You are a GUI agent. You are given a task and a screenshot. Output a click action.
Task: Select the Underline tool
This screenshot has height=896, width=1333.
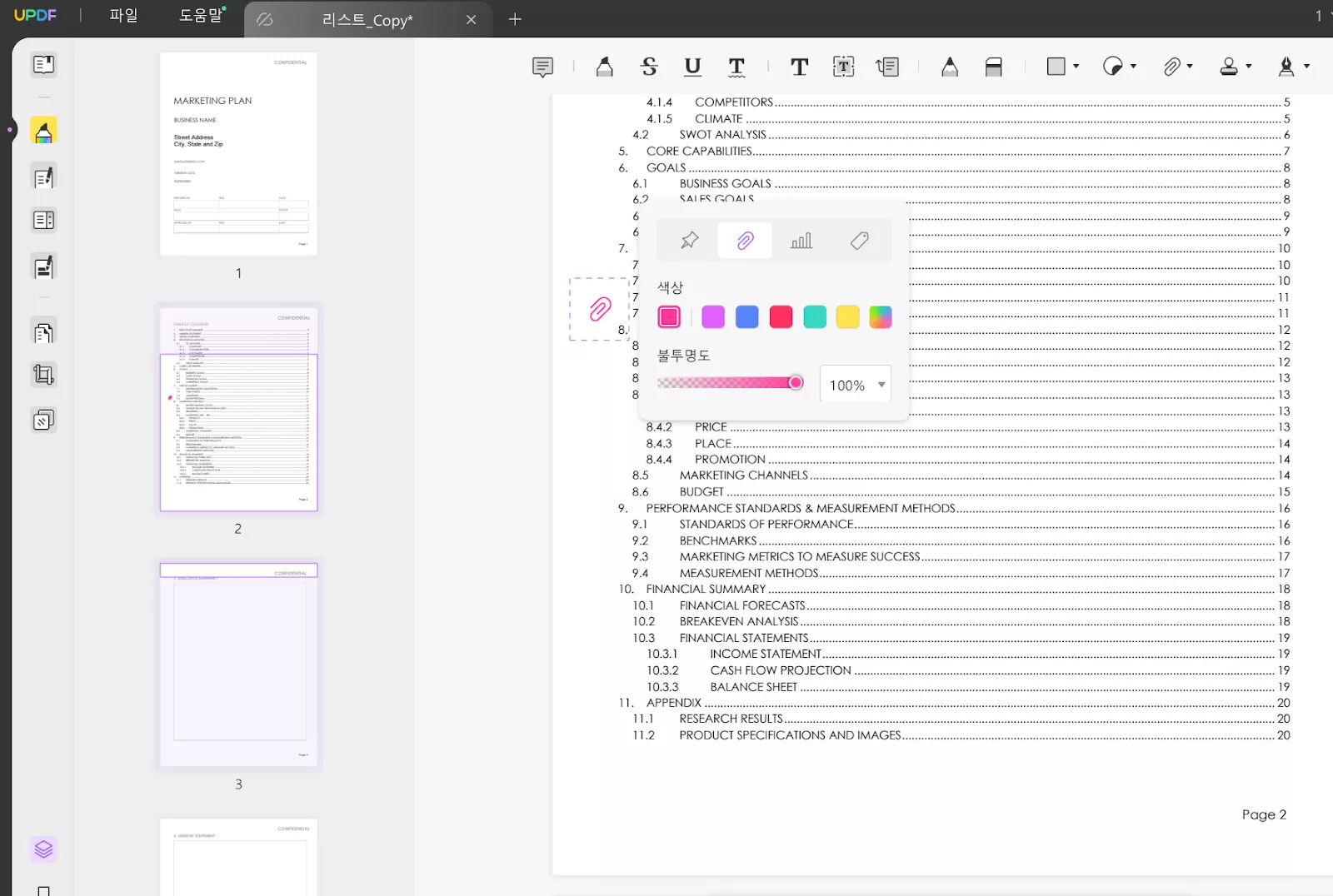pyautogui.click(x=692, y=67)
